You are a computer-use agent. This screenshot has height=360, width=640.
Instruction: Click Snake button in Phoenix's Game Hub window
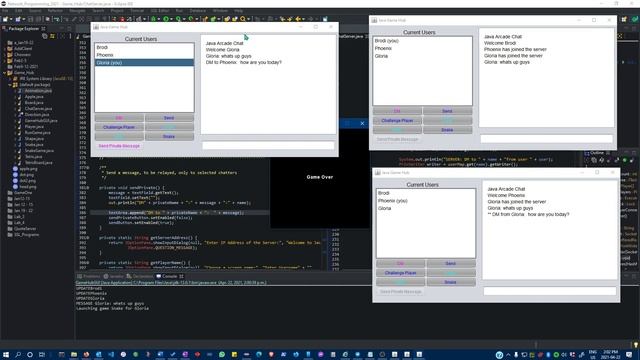[x=451, y=282]
